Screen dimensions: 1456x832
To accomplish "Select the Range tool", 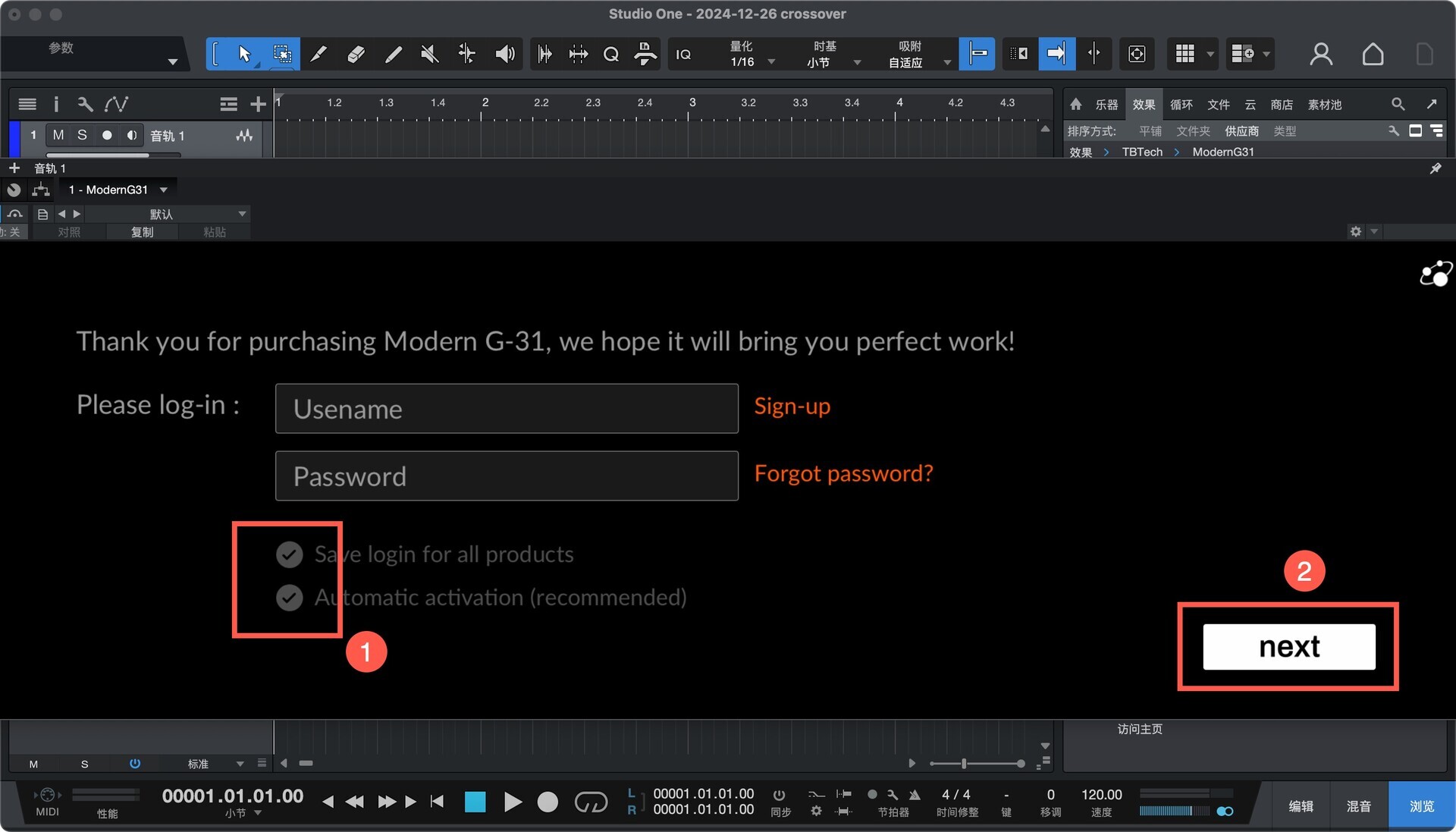I will [x=281, y=54].
